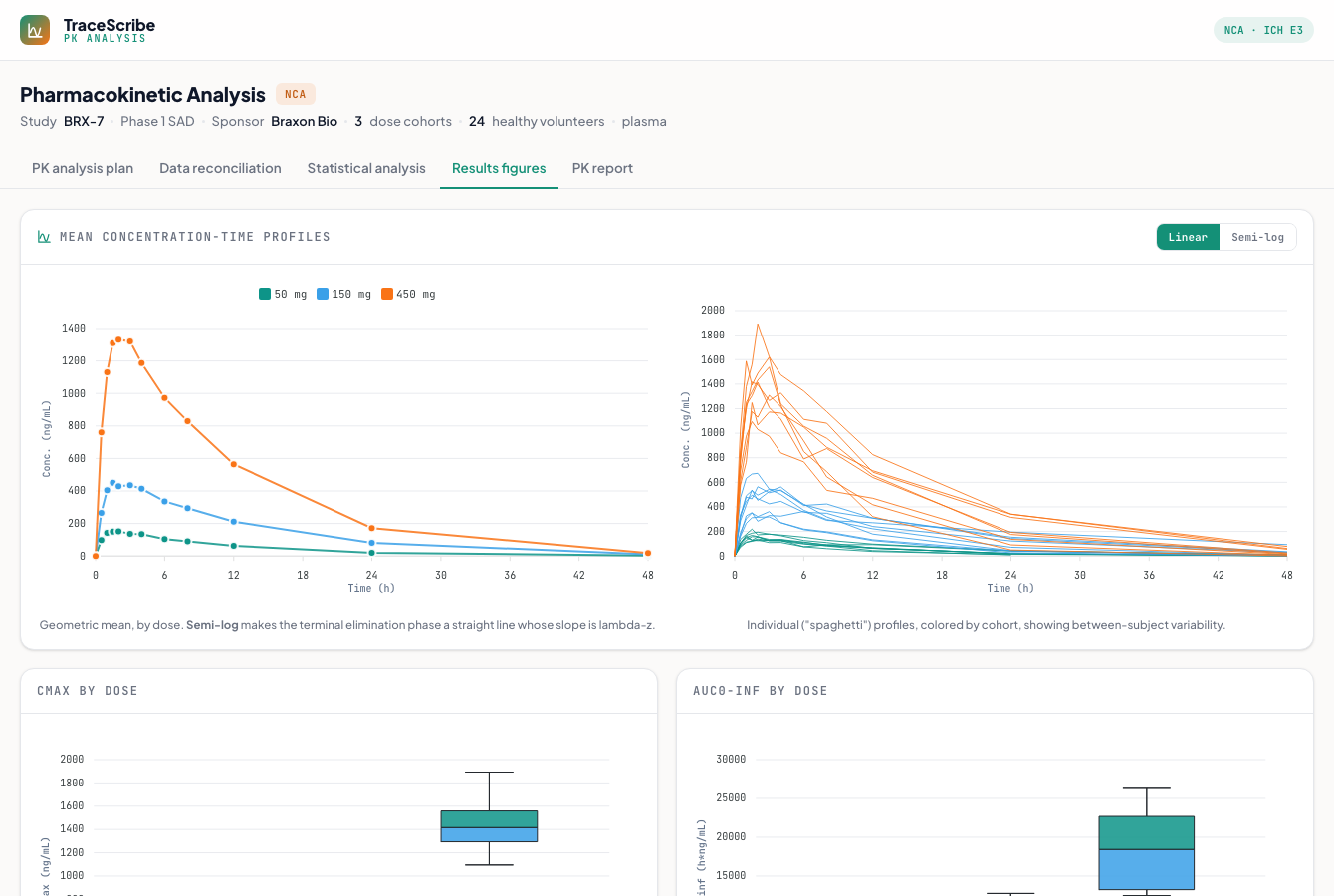Click the Time (h) label under spaghetti chart
This screenshot has width=1334, height=896.
point(1010,589)
